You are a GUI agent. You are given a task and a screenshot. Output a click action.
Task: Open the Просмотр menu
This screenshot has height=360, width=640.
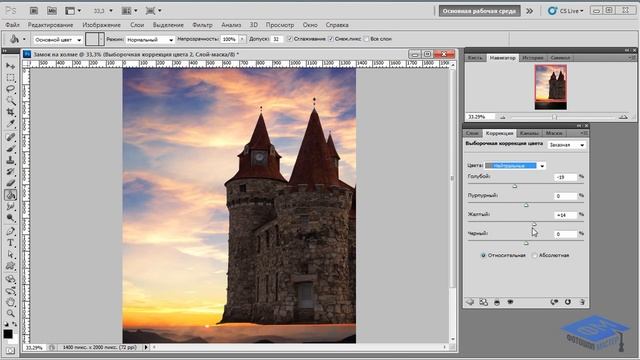tap(280, 25)
